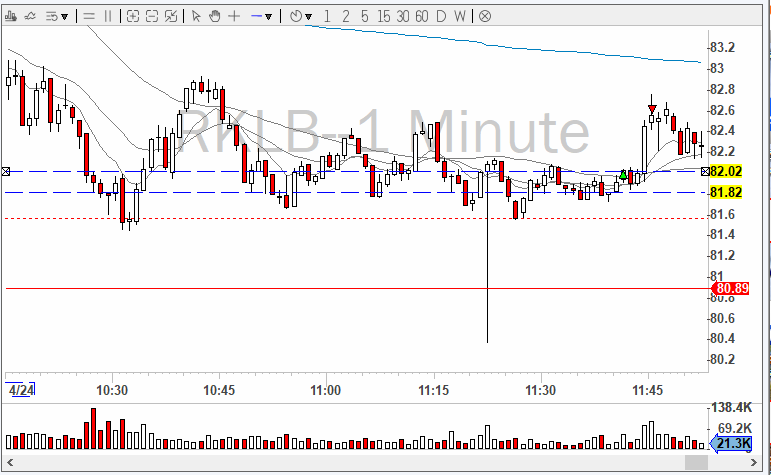Click the bar chart type icon
Image resolution: width=771 pixels, height=475 pixels.
pos(10,16)
